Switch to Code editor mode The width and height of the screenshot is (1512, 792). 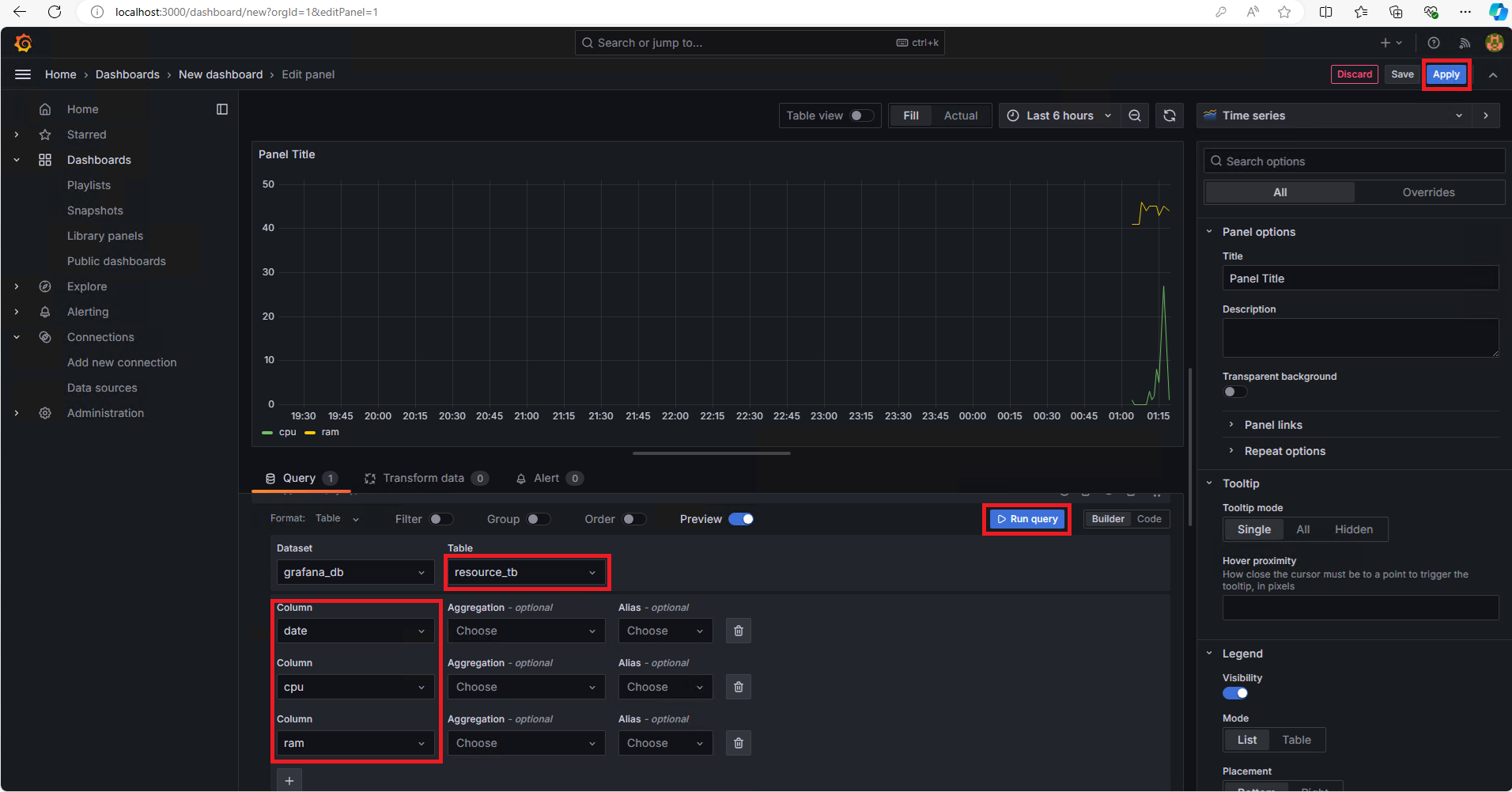coord(1149,519)
